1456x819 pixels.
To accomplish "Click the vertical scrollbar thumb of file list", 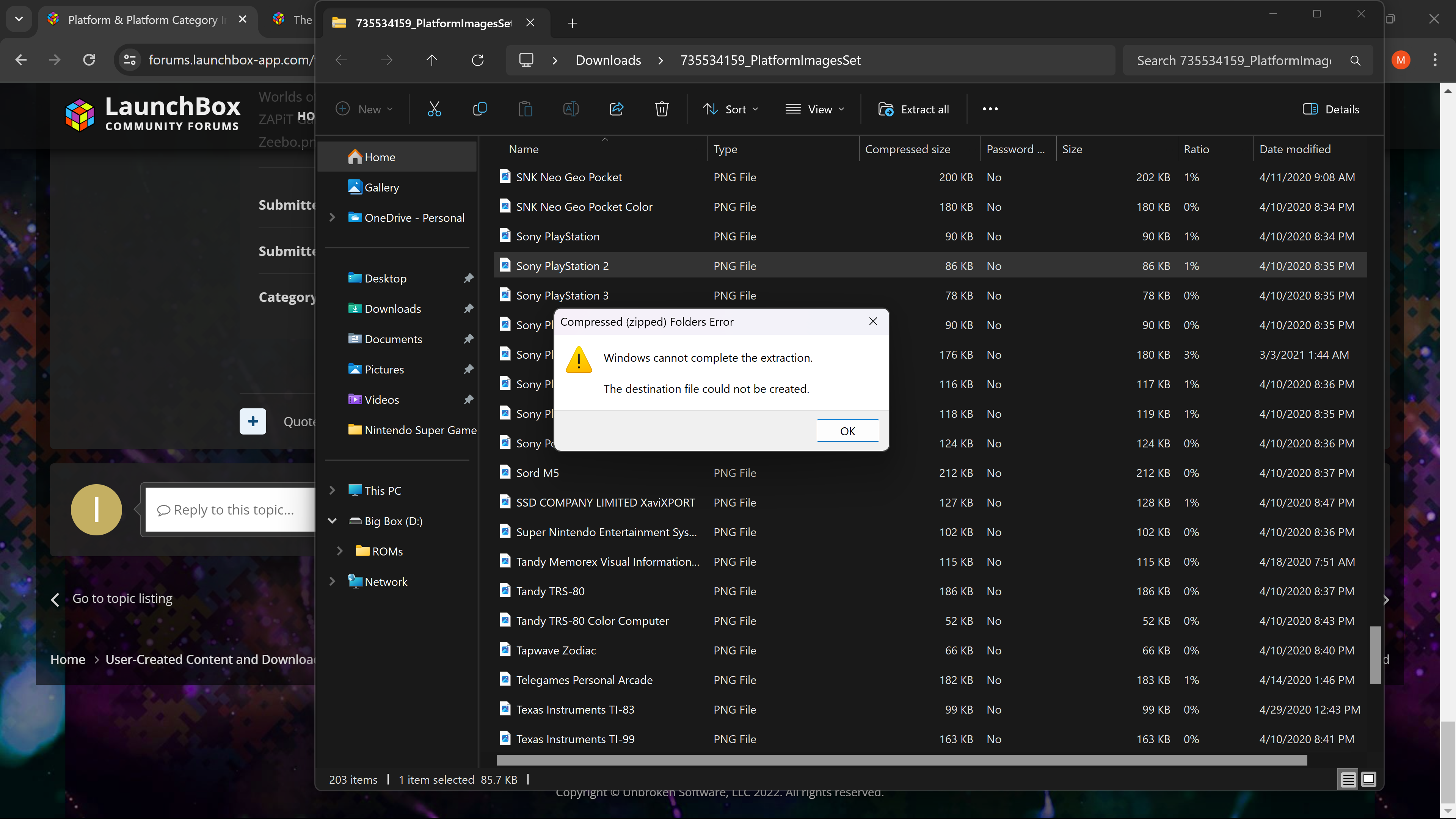I will pyautogui.click(x=1375, y=654).
